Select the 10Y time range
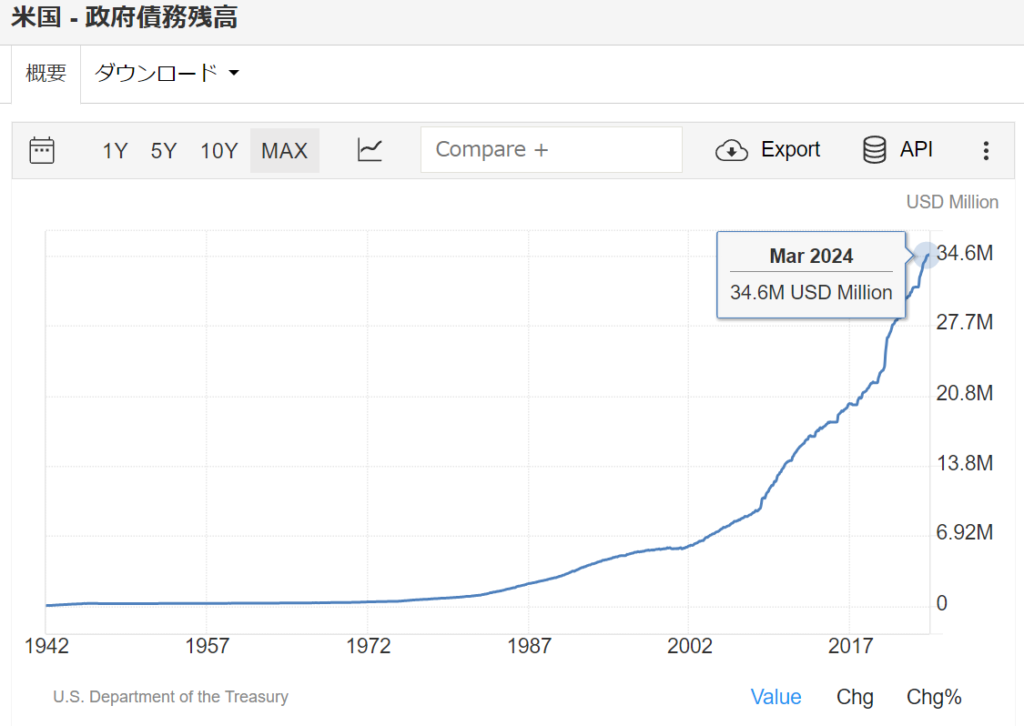Screen dimensions: 1024x726 [x=219, y=151]
